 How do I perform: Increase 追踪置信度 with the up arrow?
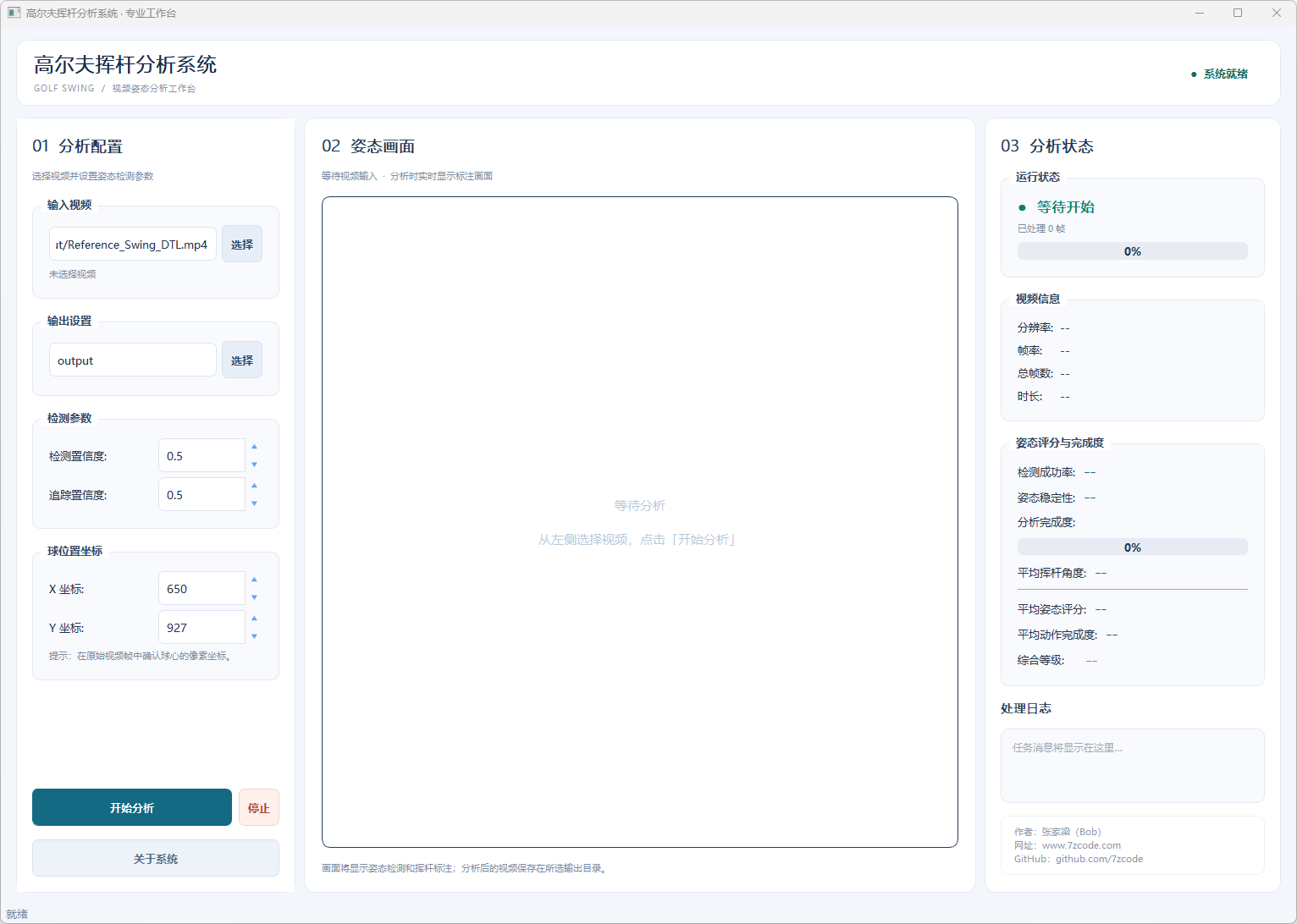254,486
